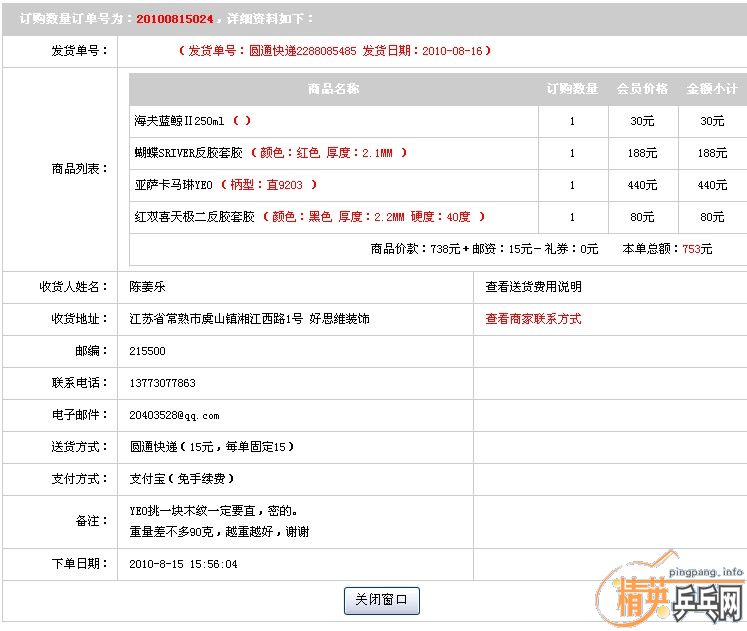Click the order number 20100815024

click(x=174, y=19)
